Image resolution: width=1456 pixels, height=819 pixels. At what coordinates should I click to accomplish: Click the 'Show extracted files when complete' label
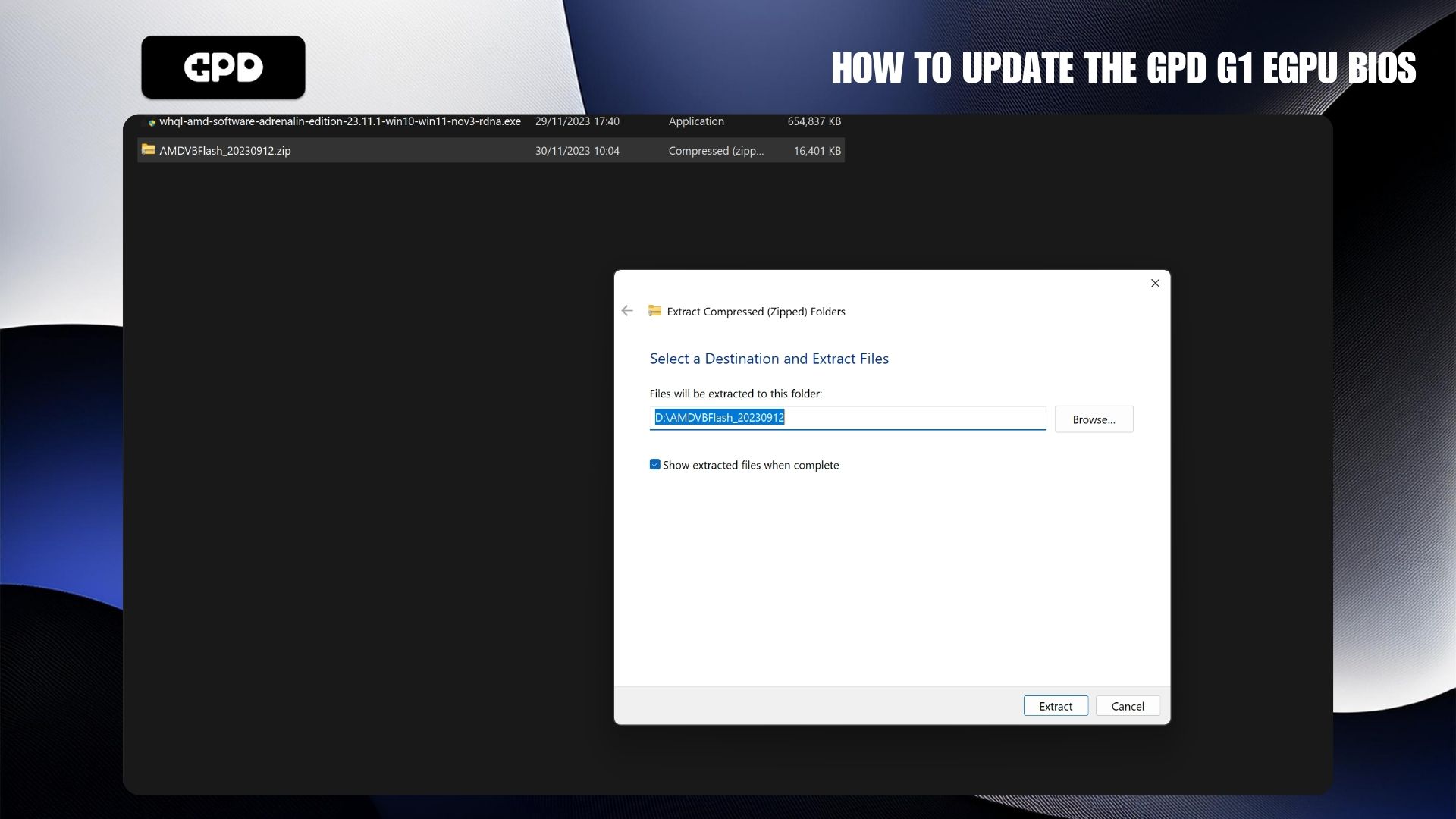[751, 465]
